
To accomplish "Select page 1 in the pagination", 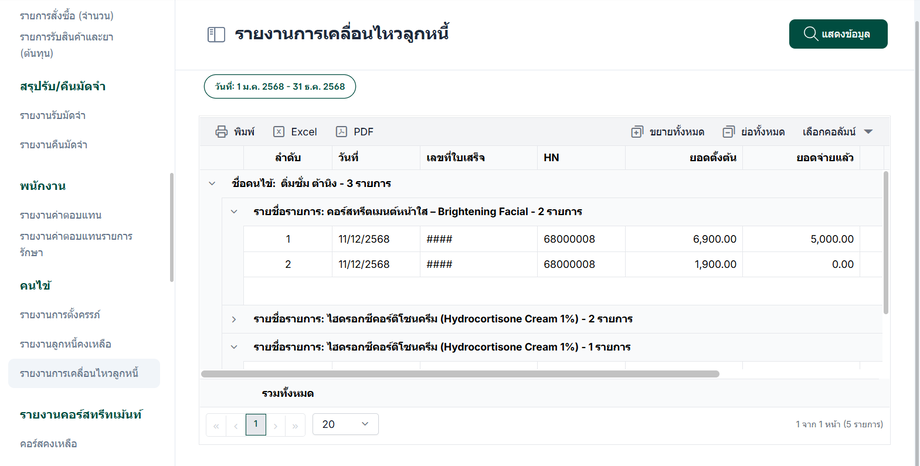I will click(x=256, y=425).
